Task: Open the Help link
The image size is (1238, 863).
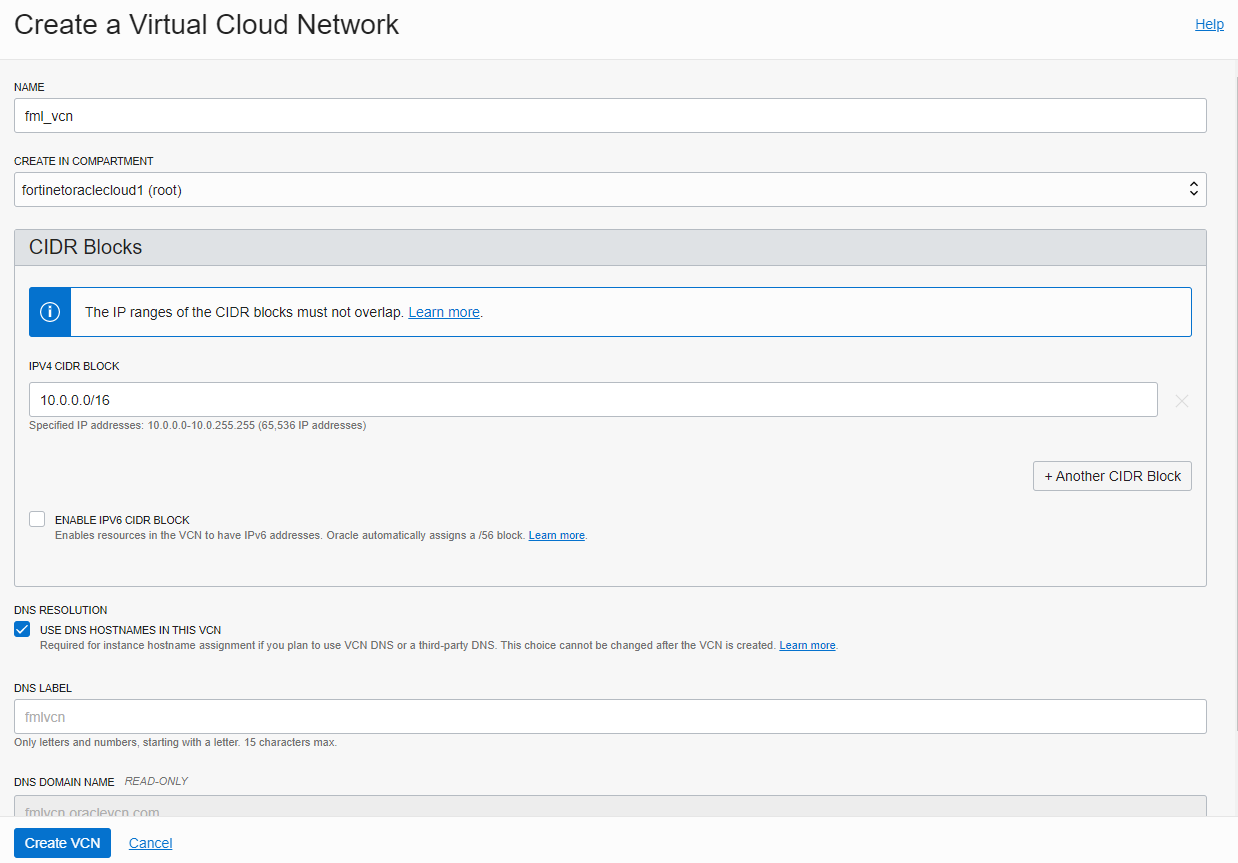Action: point(1209,23)
